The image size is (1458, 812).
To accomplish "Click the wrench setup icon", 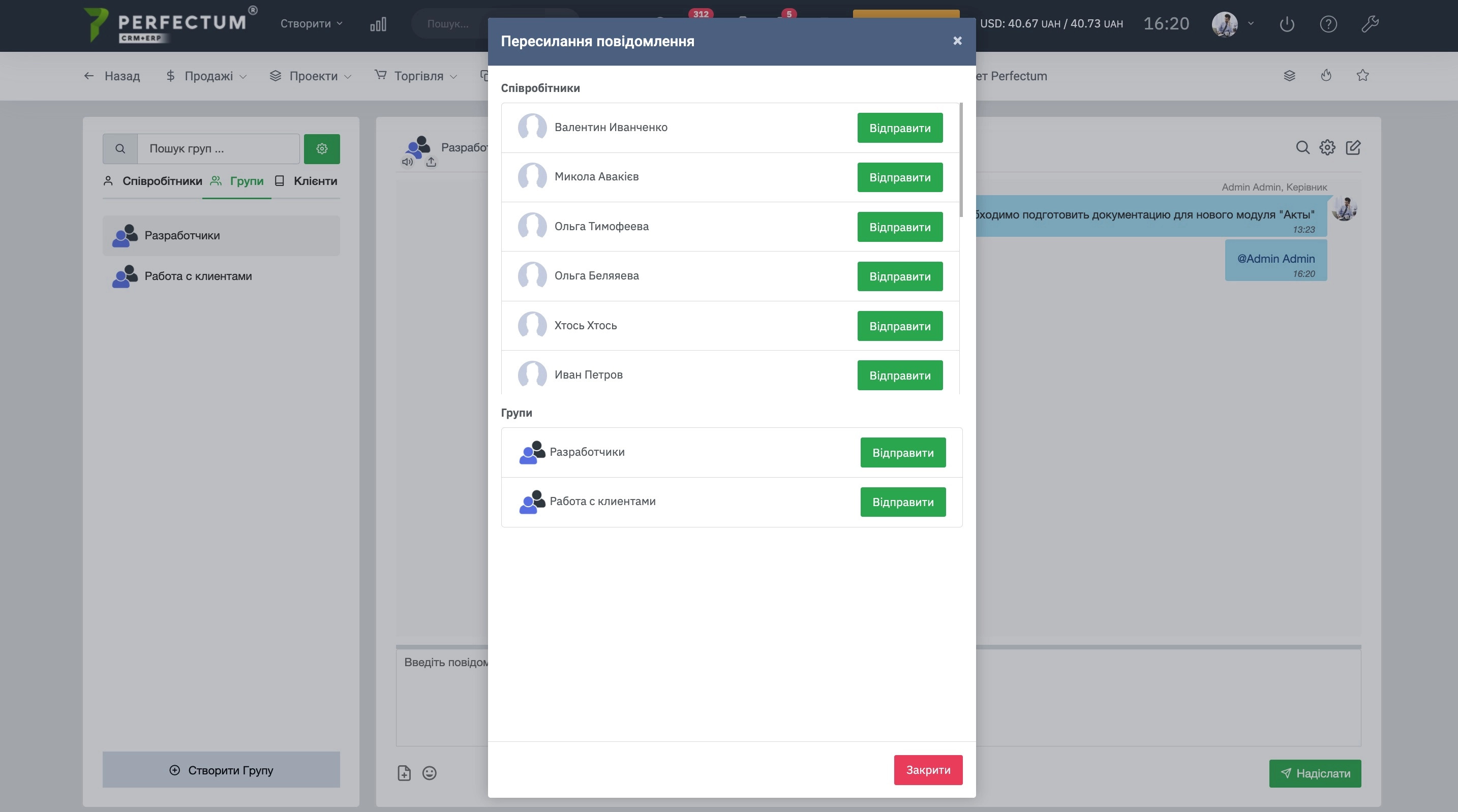I will point(1369,24).
